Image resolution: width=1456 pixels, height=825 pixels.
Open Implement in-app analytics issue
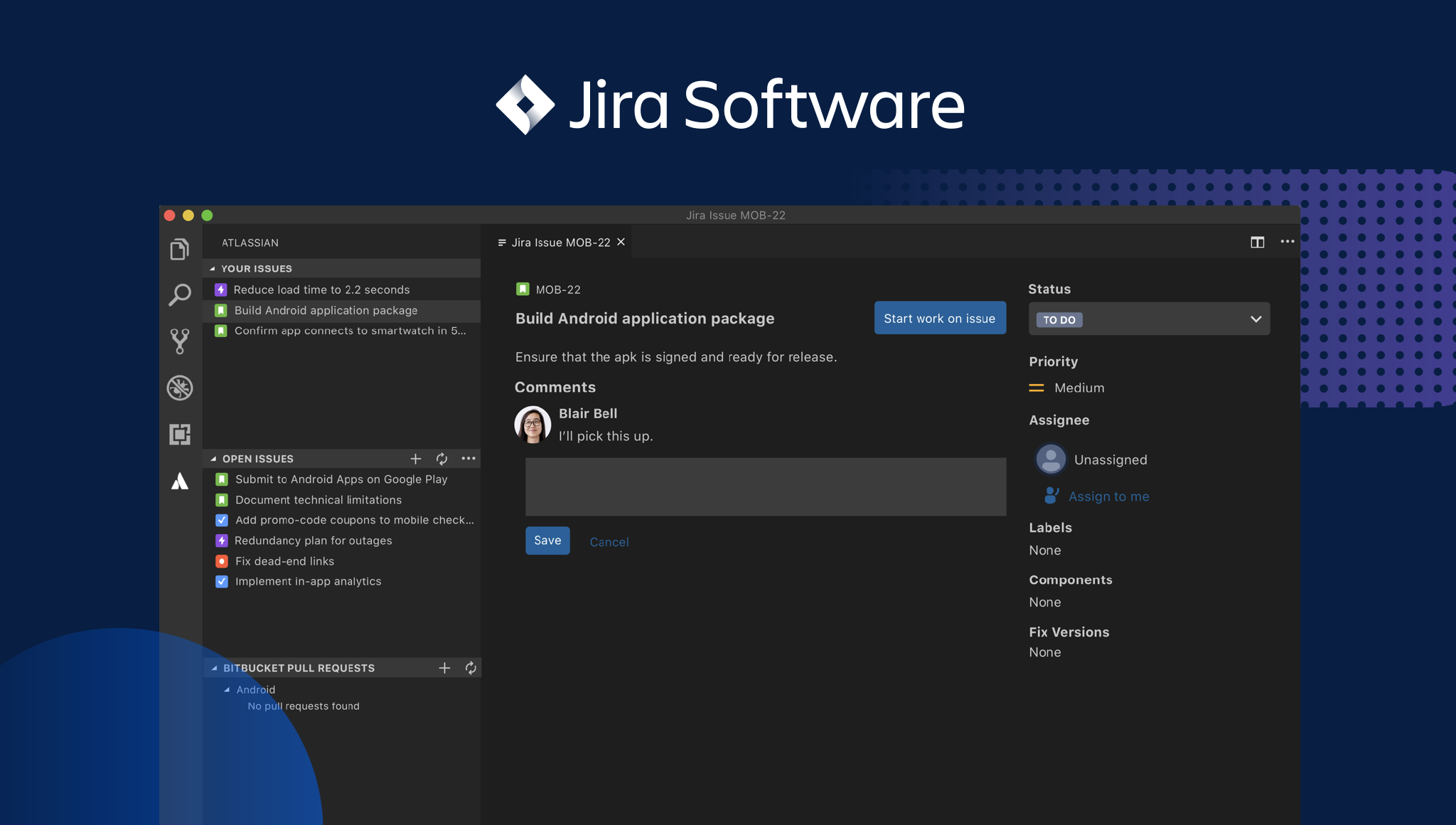341,582
